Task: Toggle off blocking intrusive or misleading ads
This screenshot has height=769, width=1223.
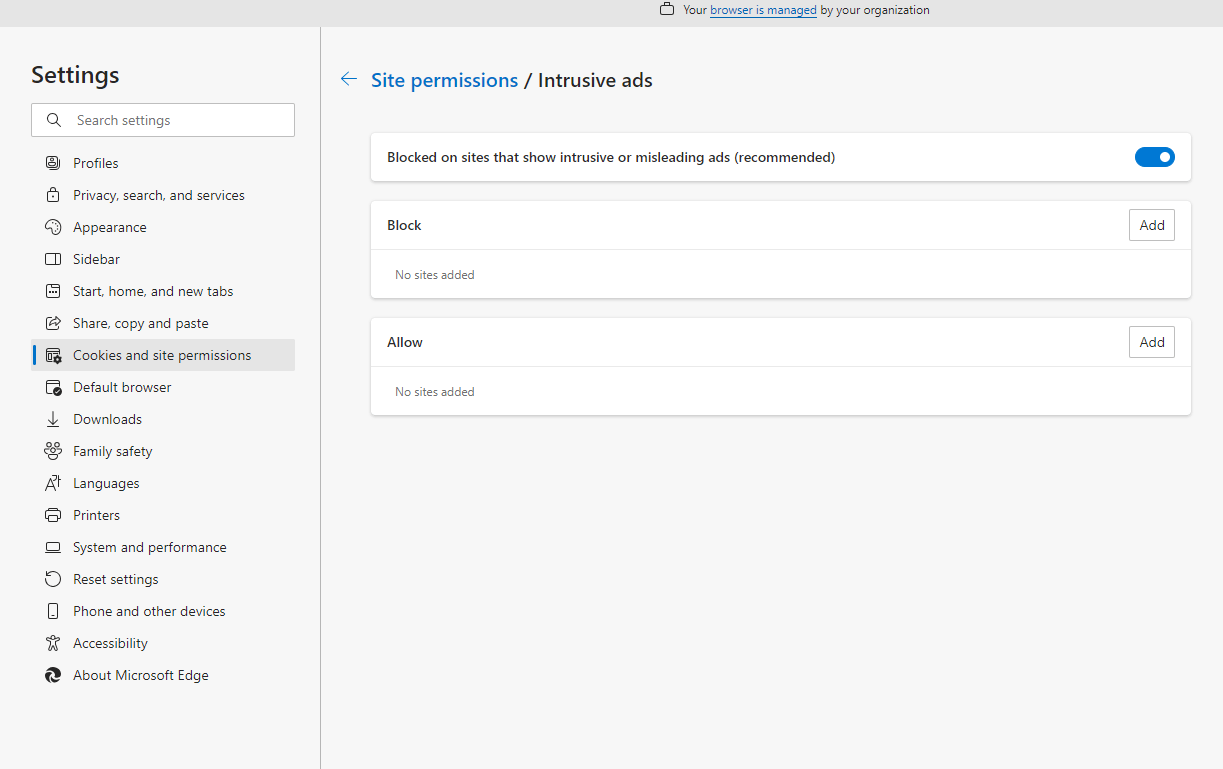Action: 1154,157
